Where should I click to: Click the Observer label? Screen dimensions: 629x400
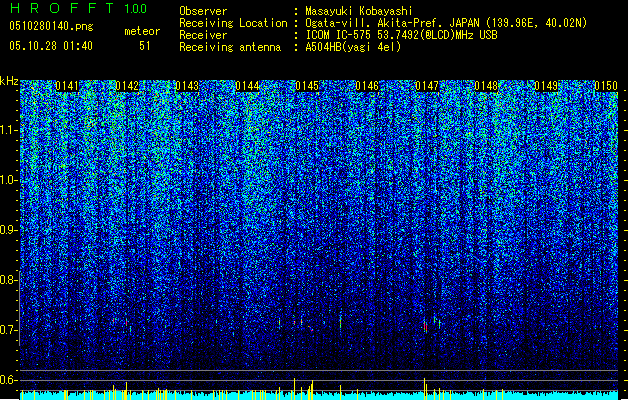(x=203, y=11)
